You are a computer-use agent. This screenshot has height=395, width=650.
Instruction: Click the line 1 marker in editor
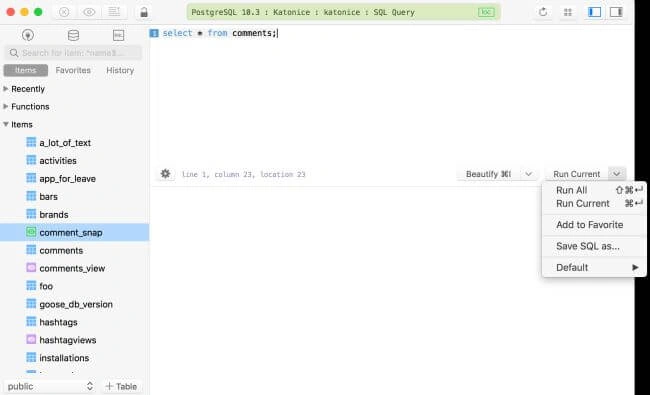click(x=154, y=33)
